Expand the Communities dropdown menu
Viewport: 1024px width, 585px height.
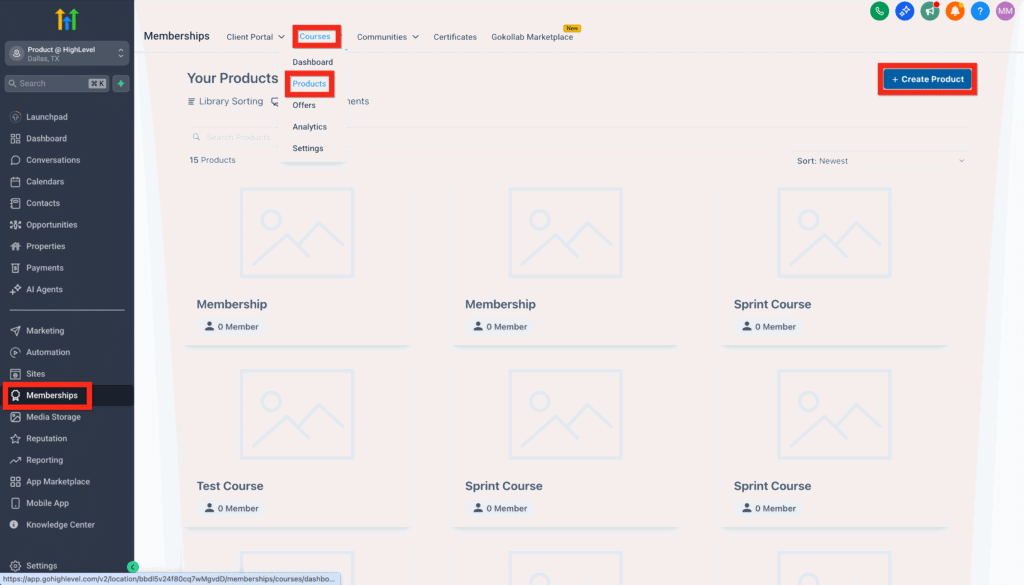pos(388,37)
